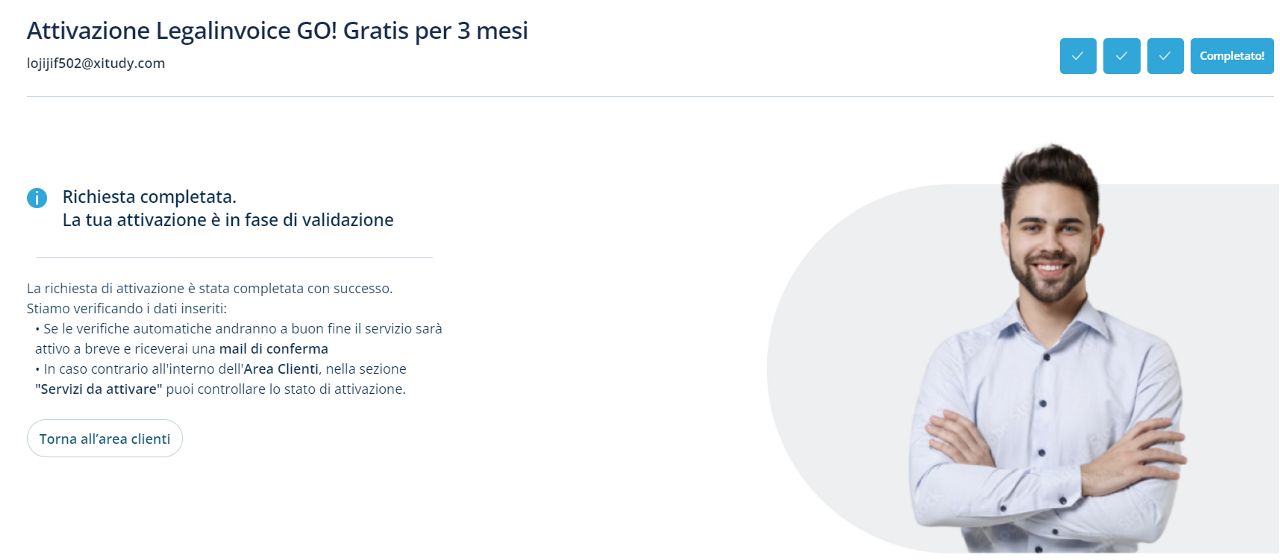Click the fase di validazione heading line
The height and width of the screenshot is (560, 1280).
[228, 220]
